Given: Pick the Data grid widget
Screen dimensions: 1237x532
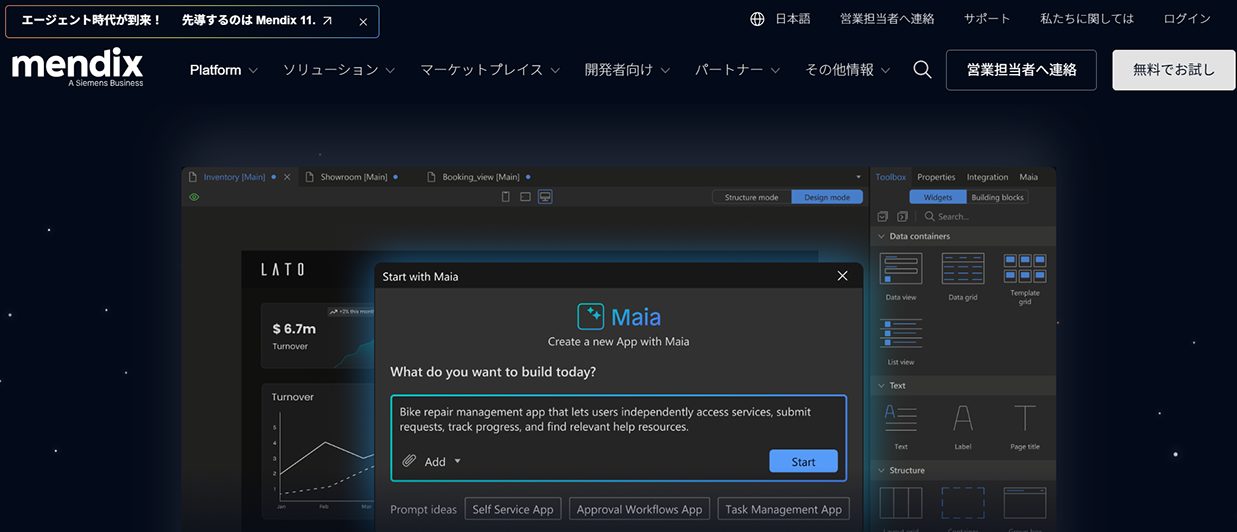Looking at the screenshot, I should coord(963,277).
